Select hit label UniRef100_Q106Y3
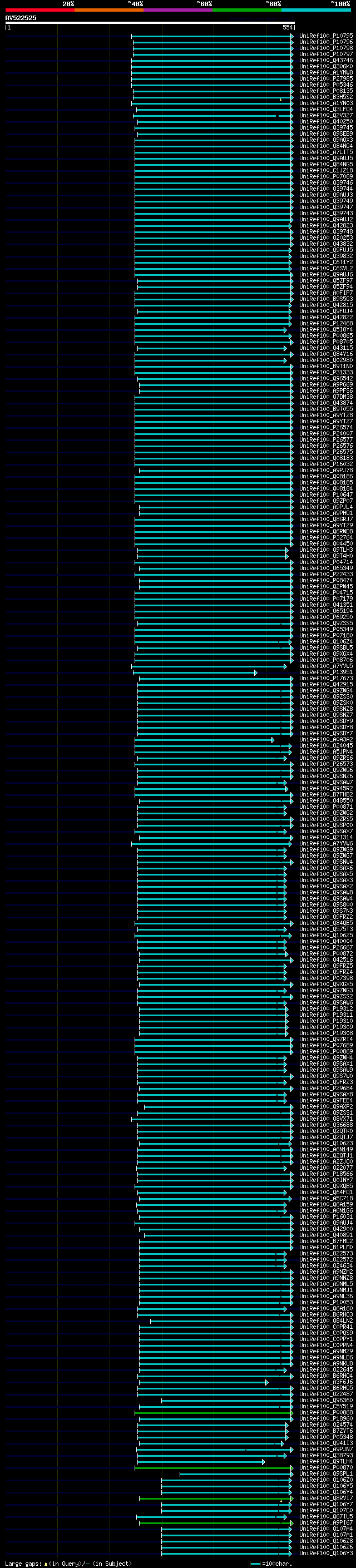The width and height of the screenshot is (356, 1568). (x=325, y=1553)
